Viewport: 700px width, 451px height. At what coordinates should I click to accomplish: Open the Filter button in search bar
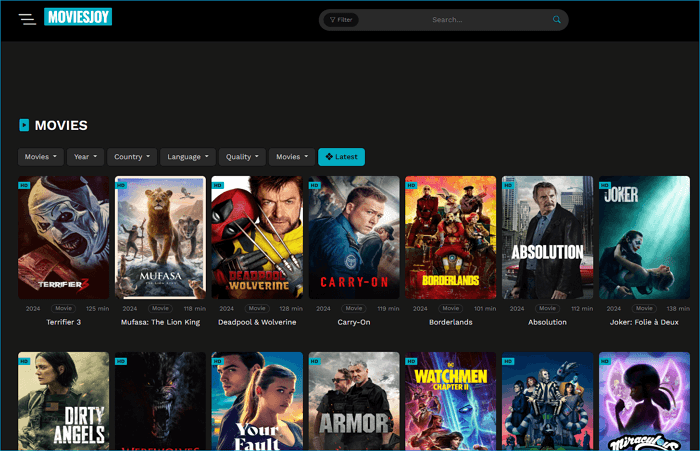[342, 20]
